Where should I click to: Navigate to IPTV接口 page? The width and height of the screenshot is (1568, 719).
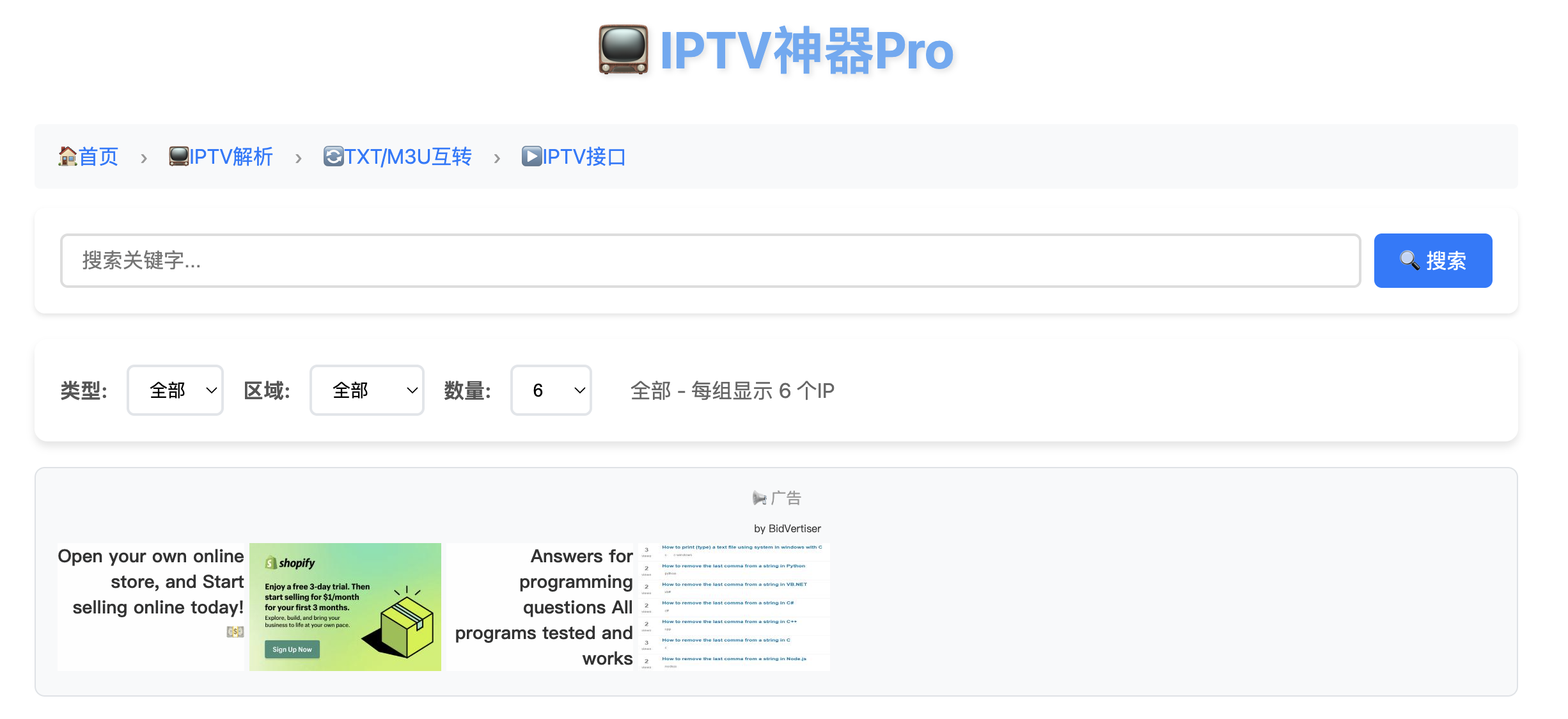[x=584, y=157]
